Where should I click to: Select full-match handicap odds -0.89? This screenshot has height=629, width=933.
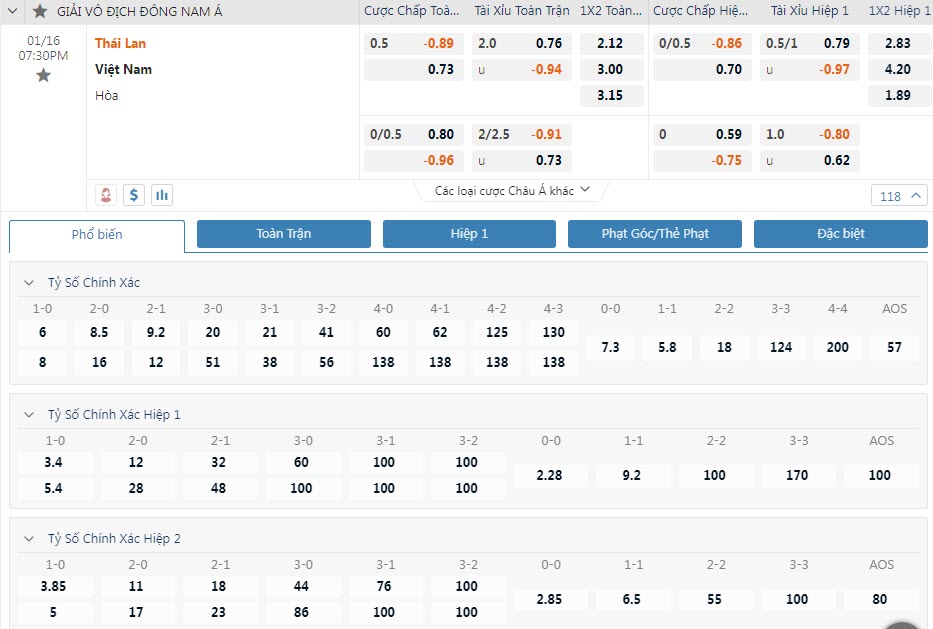pos(437,44)
